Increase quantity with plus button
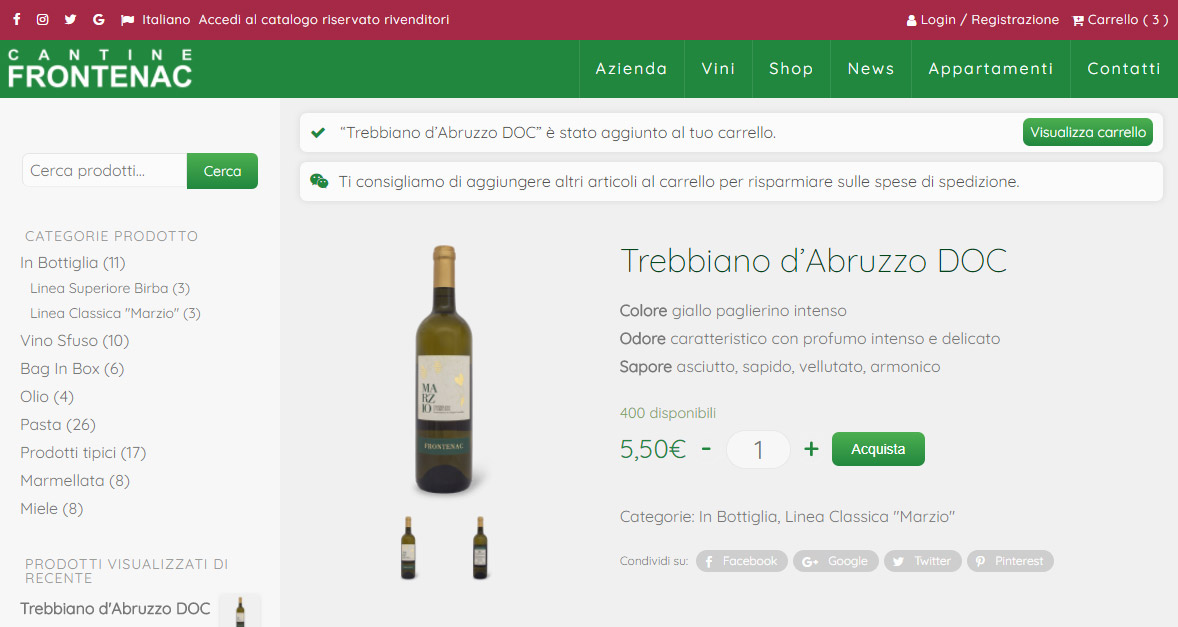The width and height of the screenshot is (1178, 627). (811, 449)
